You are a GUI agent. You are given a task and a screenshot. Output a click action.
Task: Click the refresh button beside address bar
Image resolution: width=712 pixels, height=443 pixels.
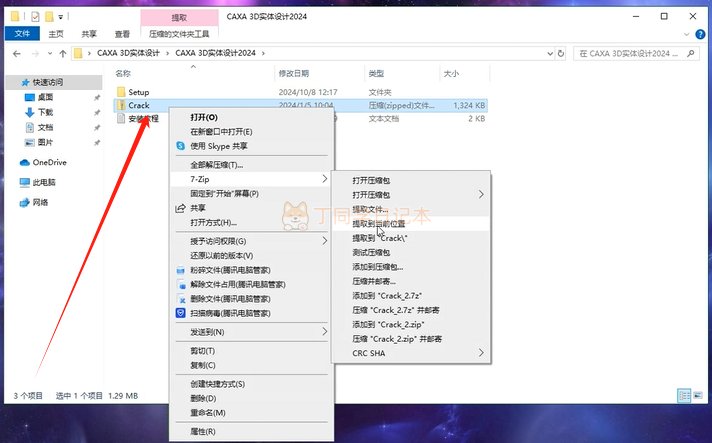(x=561, y=54)
